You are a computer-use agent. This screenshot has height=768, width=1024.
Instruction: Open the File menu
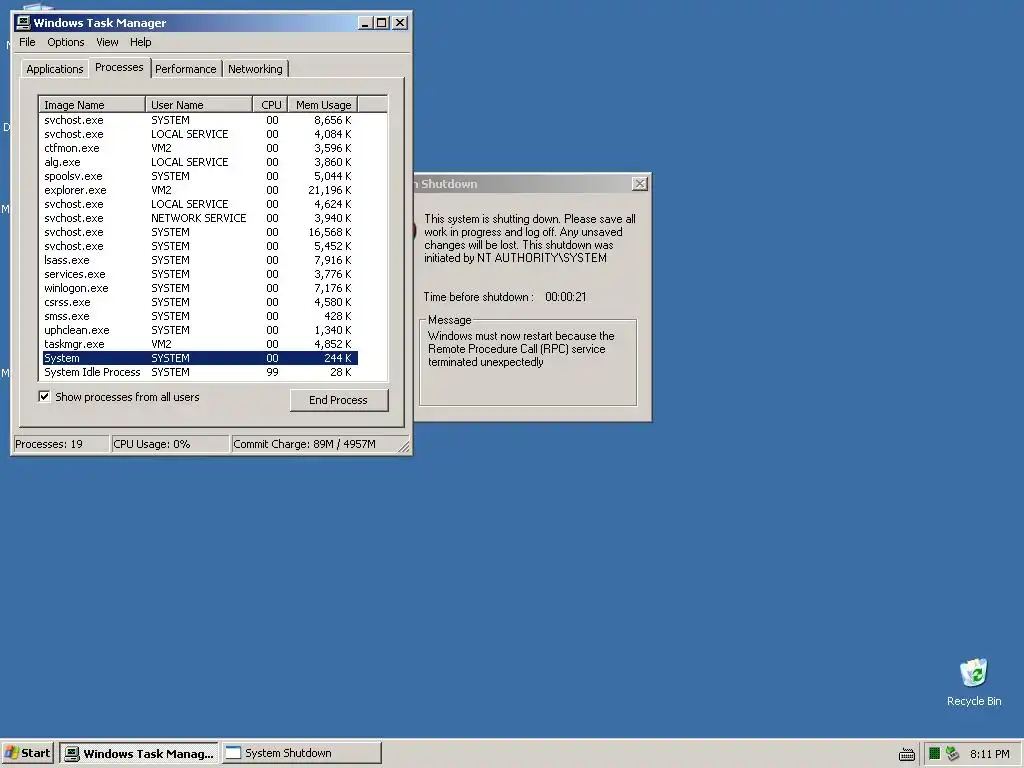27,42
